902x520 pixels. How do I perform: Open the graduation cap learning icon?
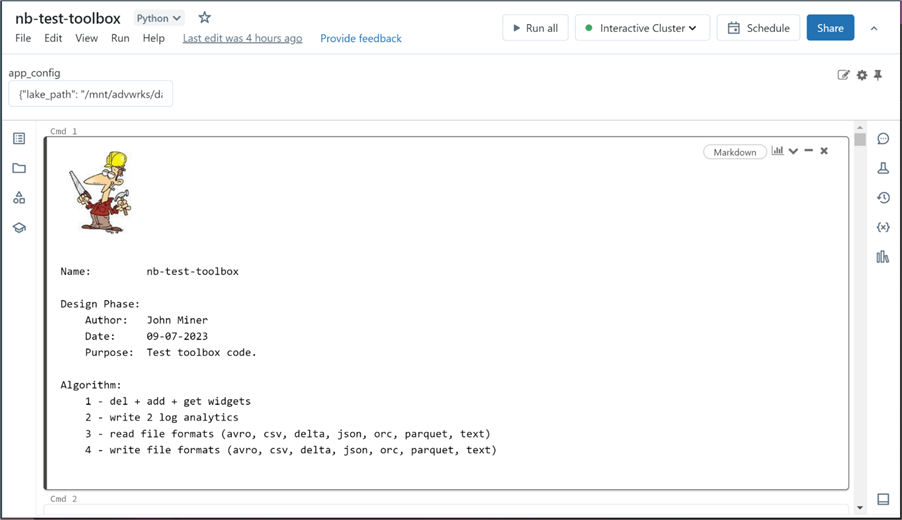point(19,228)
